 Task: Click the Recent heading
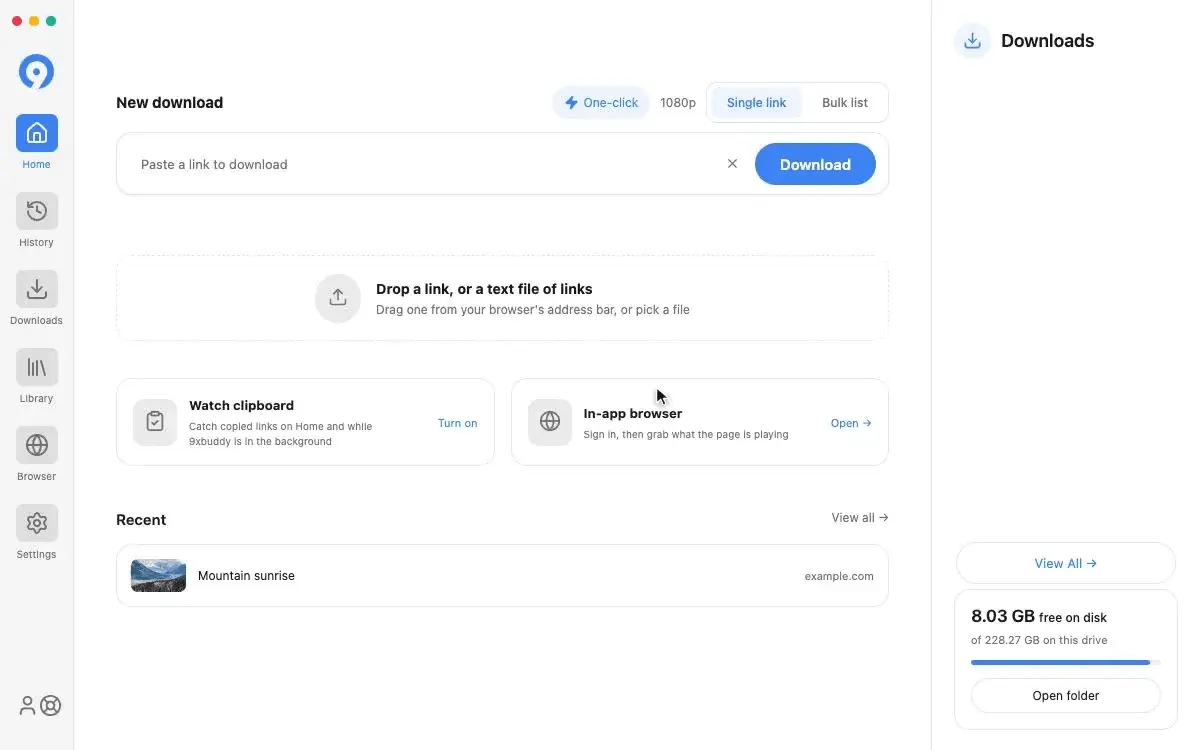[x=141, y=520]
